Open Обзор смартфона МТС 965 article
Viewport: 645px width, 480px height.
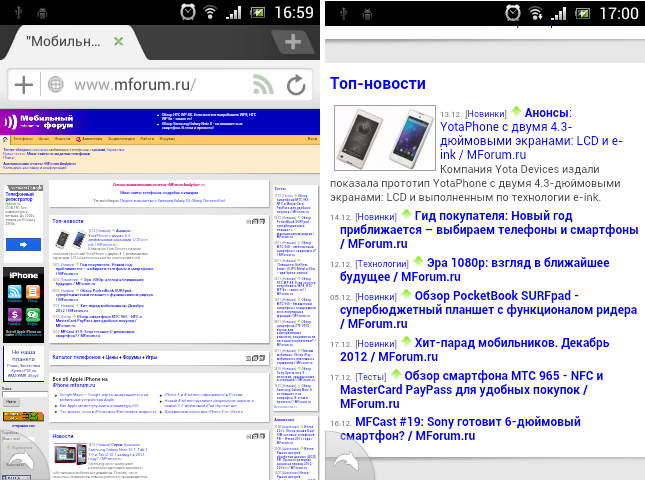(472, 389)
